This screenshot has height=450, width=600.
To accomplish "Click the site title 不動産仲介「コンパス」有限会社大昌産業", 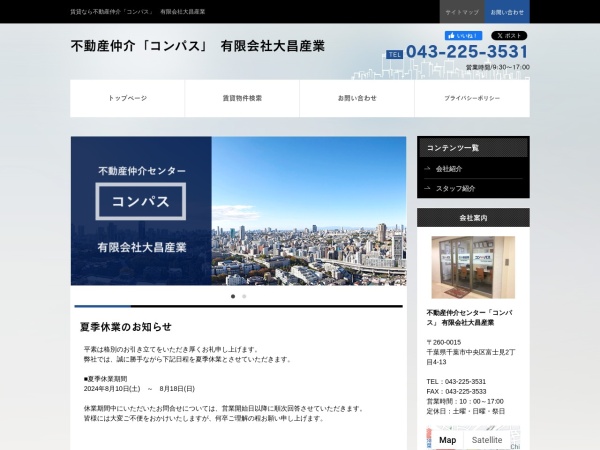I will point(197,46).
